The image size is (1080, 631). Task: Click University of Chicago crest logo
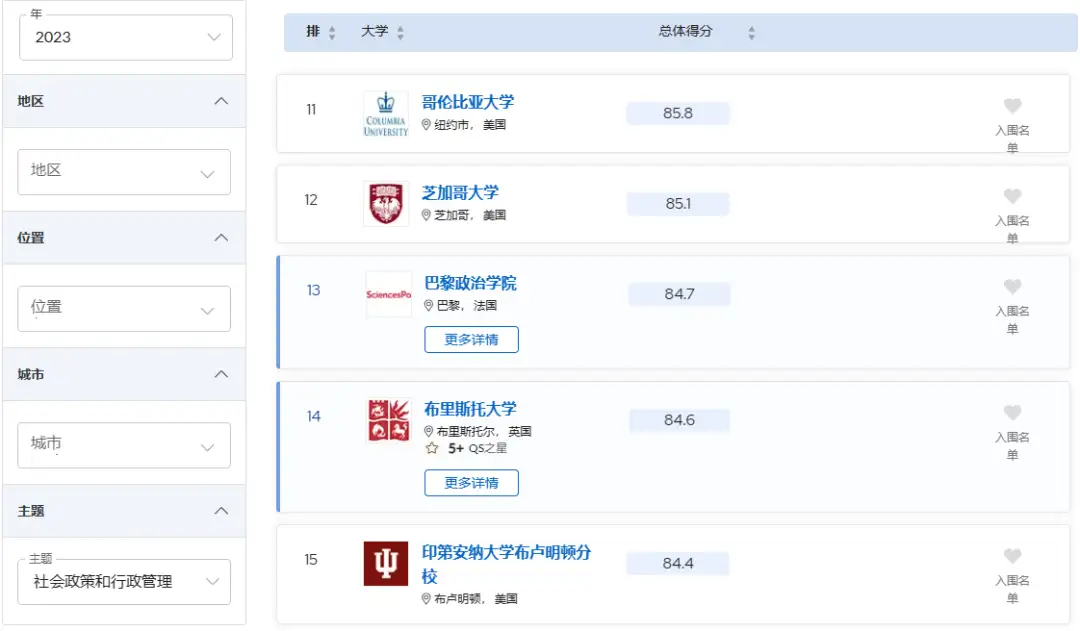386,204
